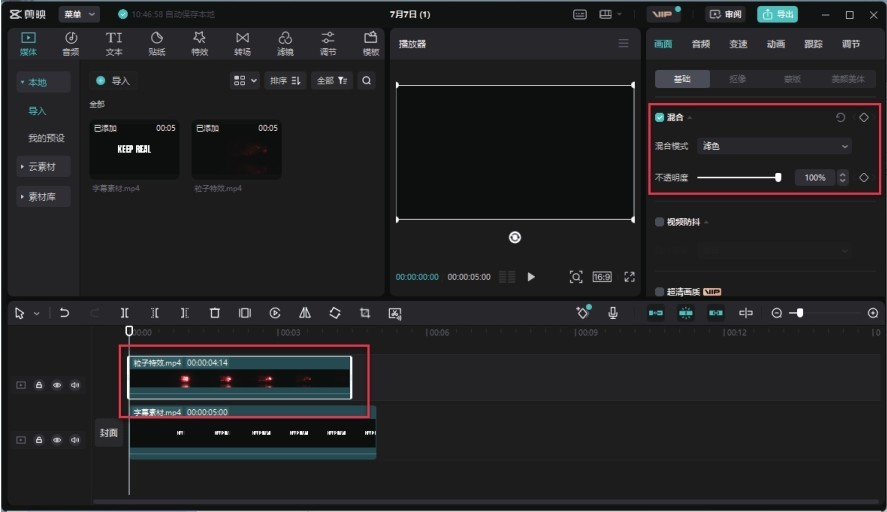This screenshot has height=512, width=887.
Task: Click the VIP button
Action: [663, 14]
